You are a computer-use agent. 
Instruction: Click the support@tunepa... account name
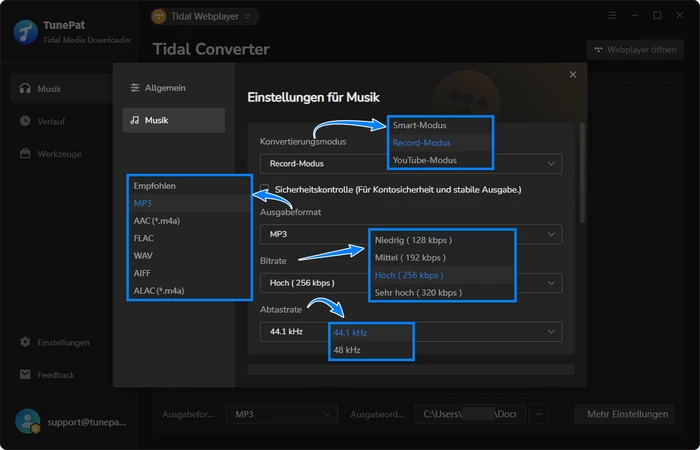point(87,422)
